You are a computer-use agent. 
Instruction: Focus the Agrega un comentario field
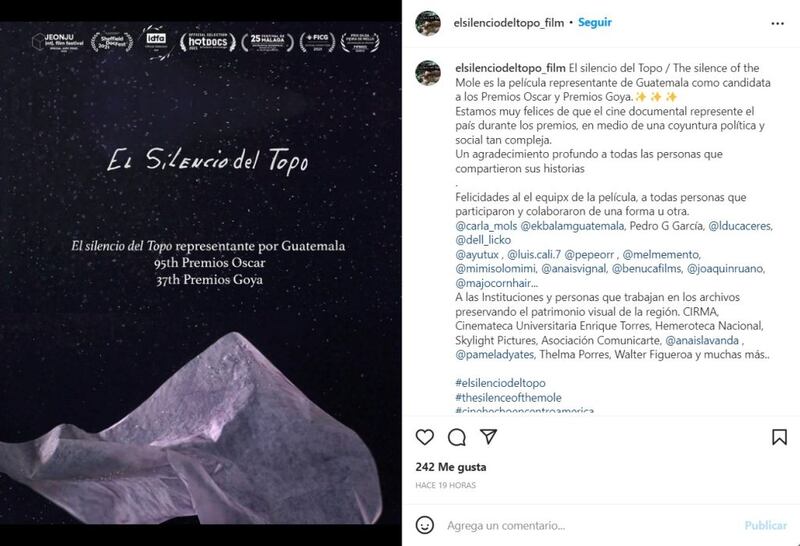pos(587,526)
